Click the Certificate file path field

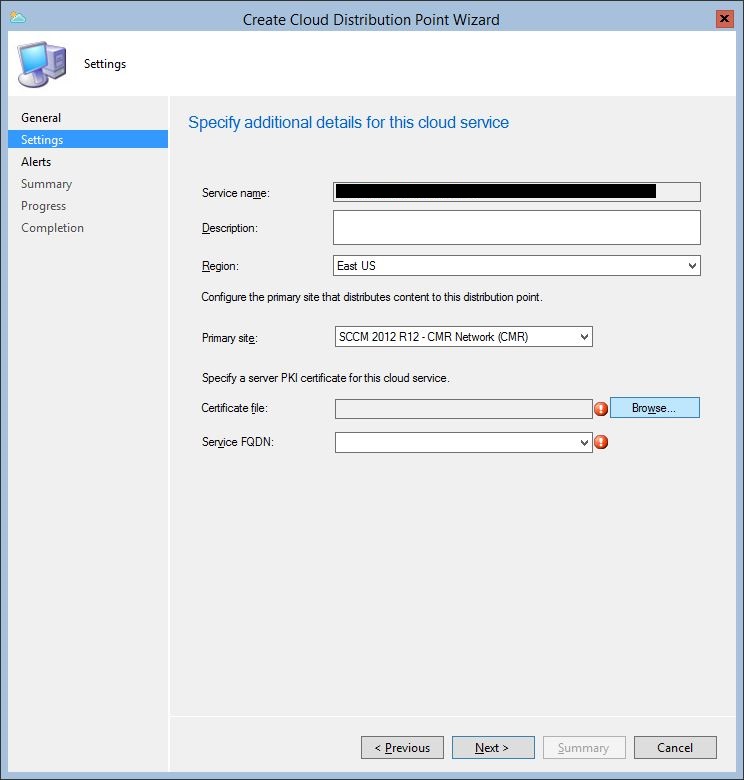point(464,409)
